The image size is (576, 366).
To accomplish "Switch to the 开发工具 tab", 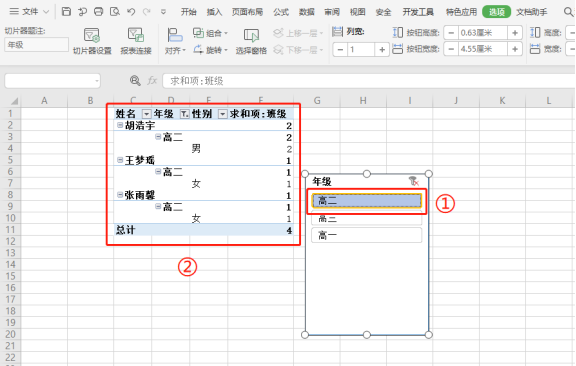I will [418, 12].
